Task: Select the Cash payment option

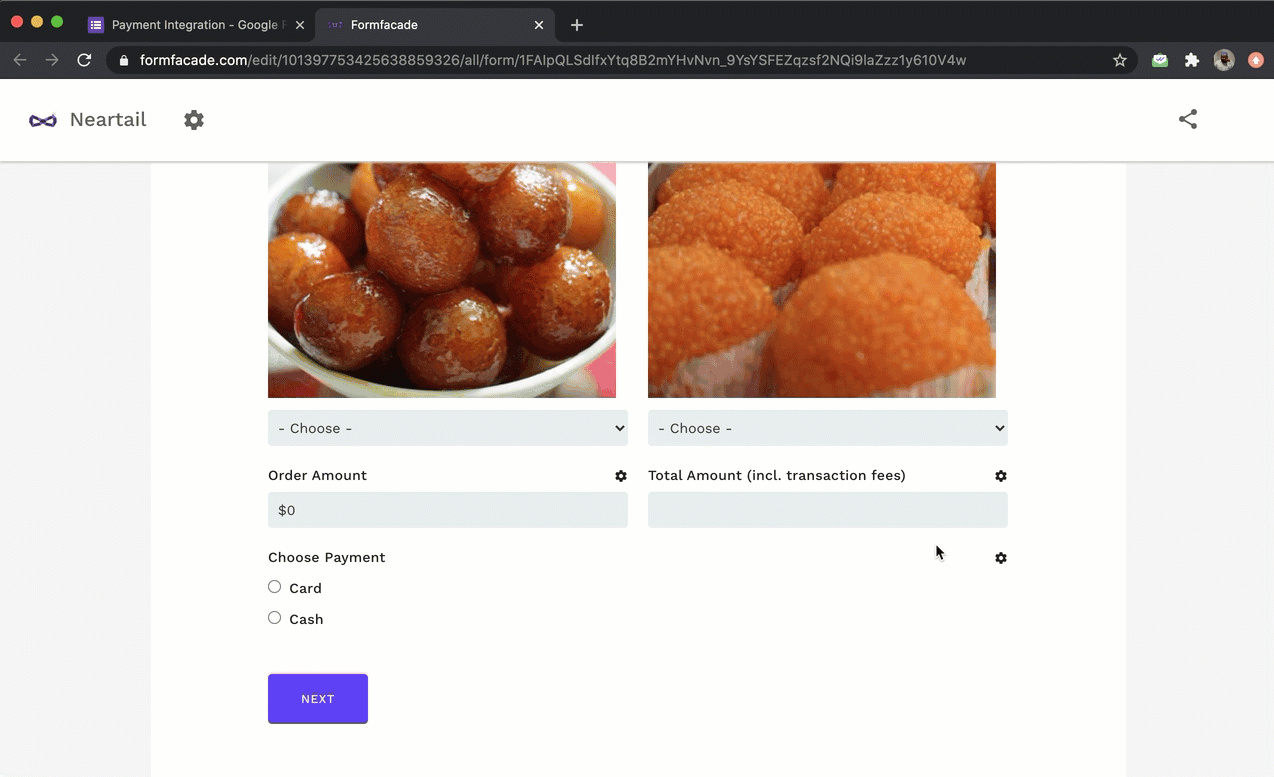Action: (275, 618)
